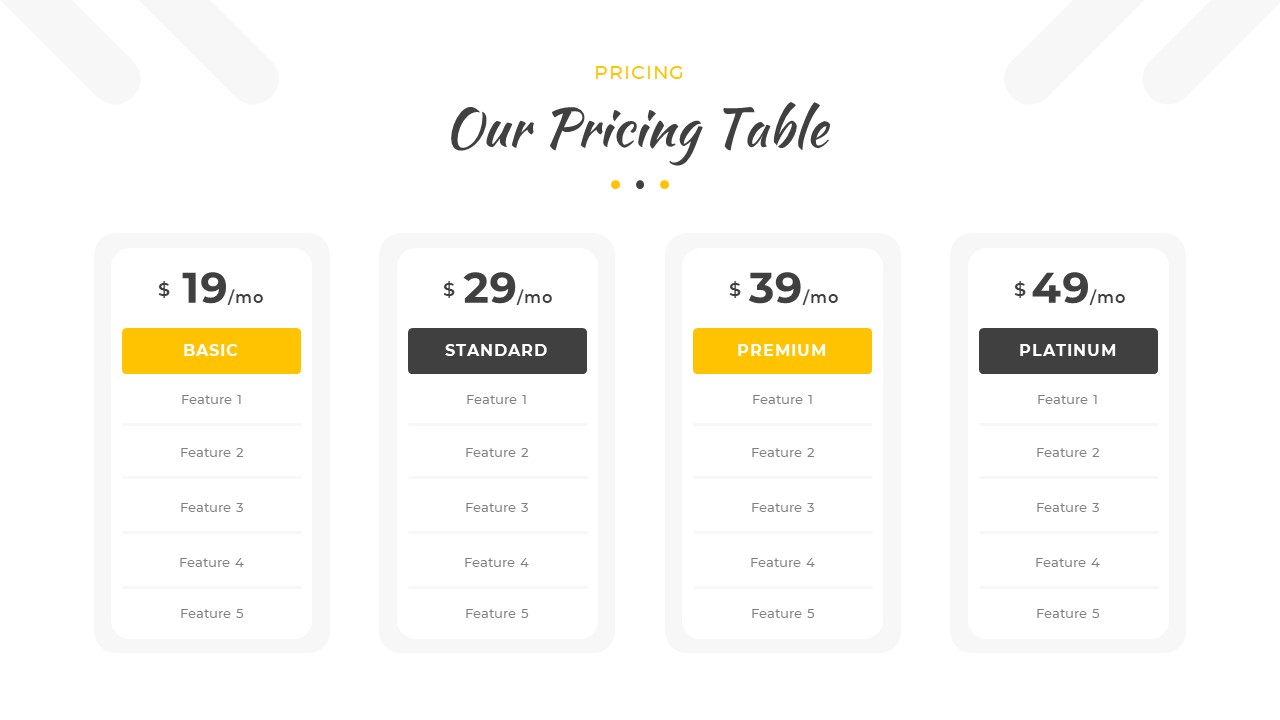Image resolution: width=1280 pixels, height=720 pixels.
Task: Choose the yellow PREMIUM plan button
Action: tap(782, 351)
